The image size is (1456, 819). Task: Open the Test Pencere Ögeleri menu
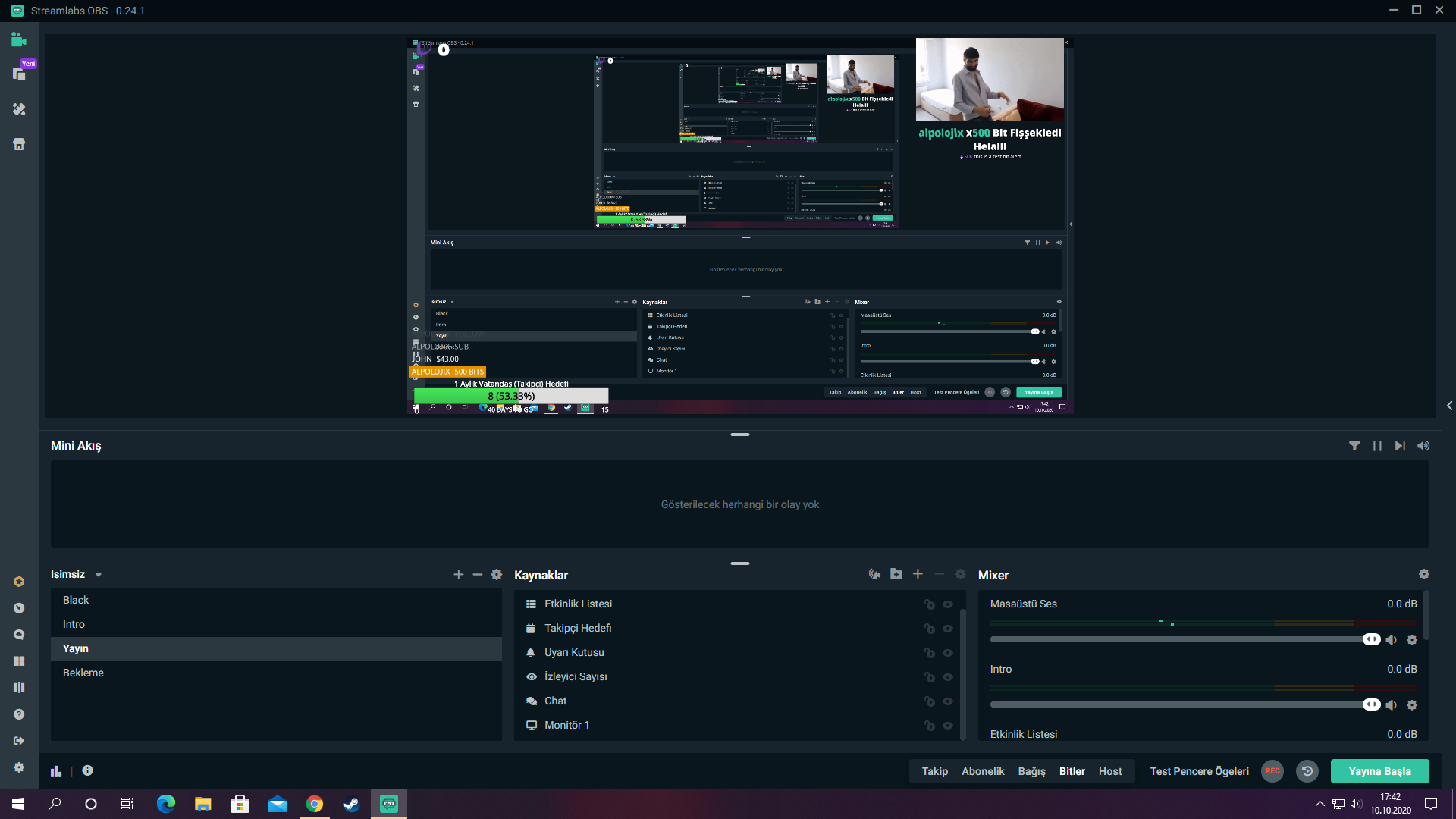1199,771
